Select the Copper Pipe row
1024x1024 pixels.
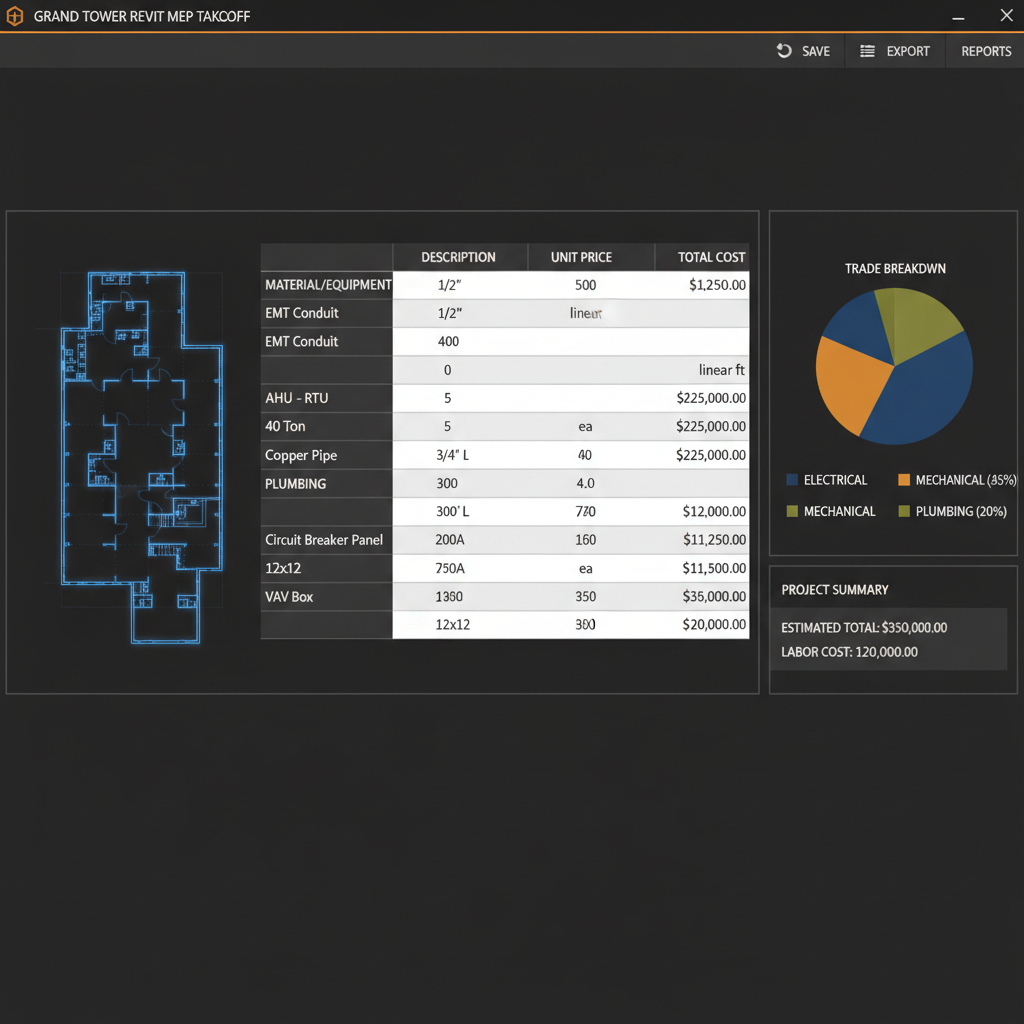(505, 455)
